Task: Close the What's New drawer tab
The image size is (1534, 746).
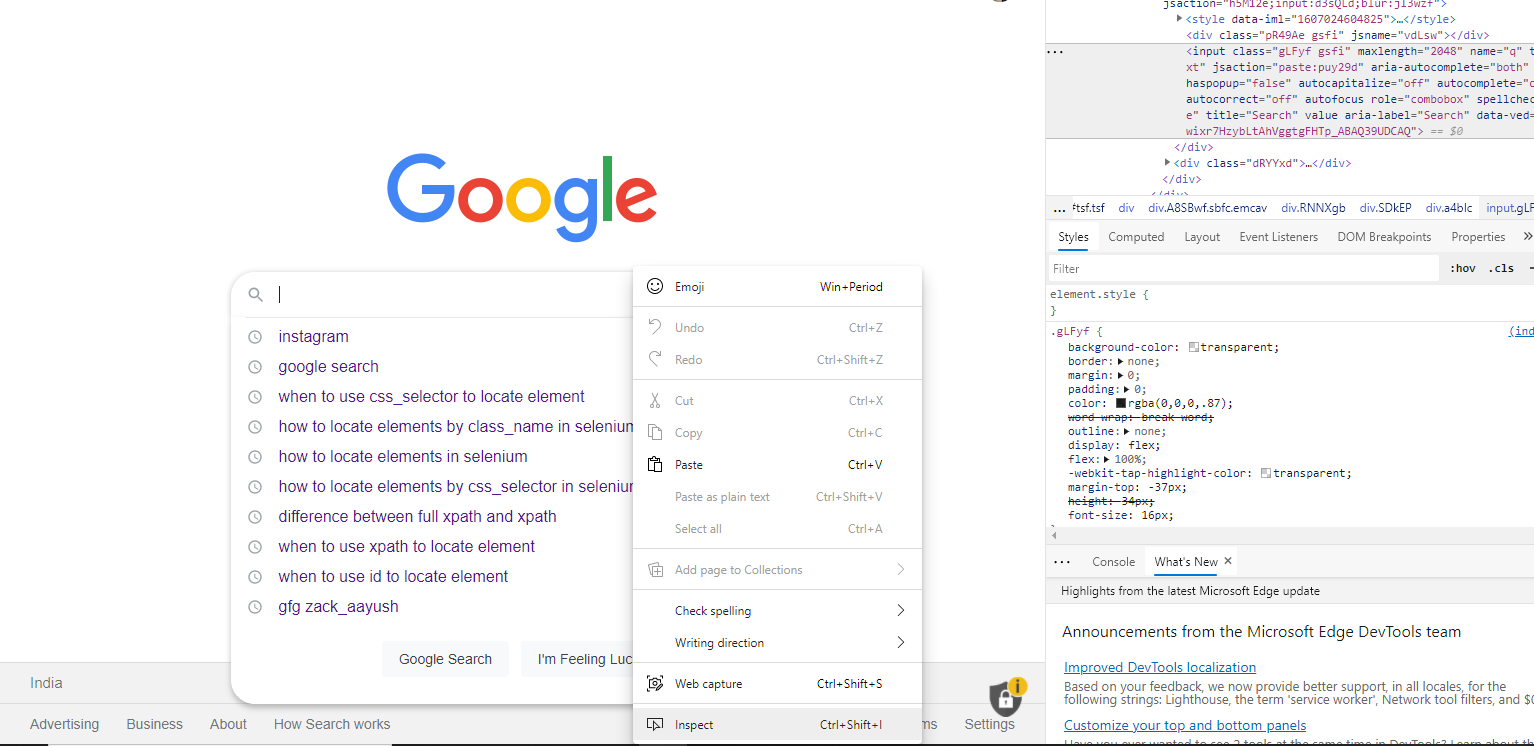Action: point(1228,561)
